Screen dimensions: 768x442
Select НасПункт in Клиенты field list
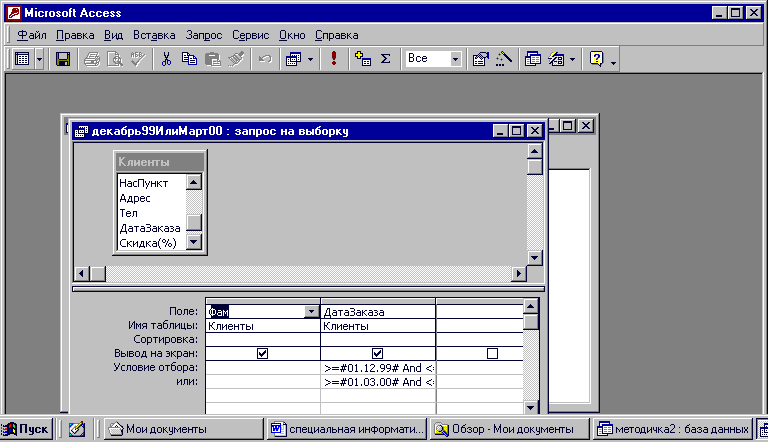click(x=144, y=183)
